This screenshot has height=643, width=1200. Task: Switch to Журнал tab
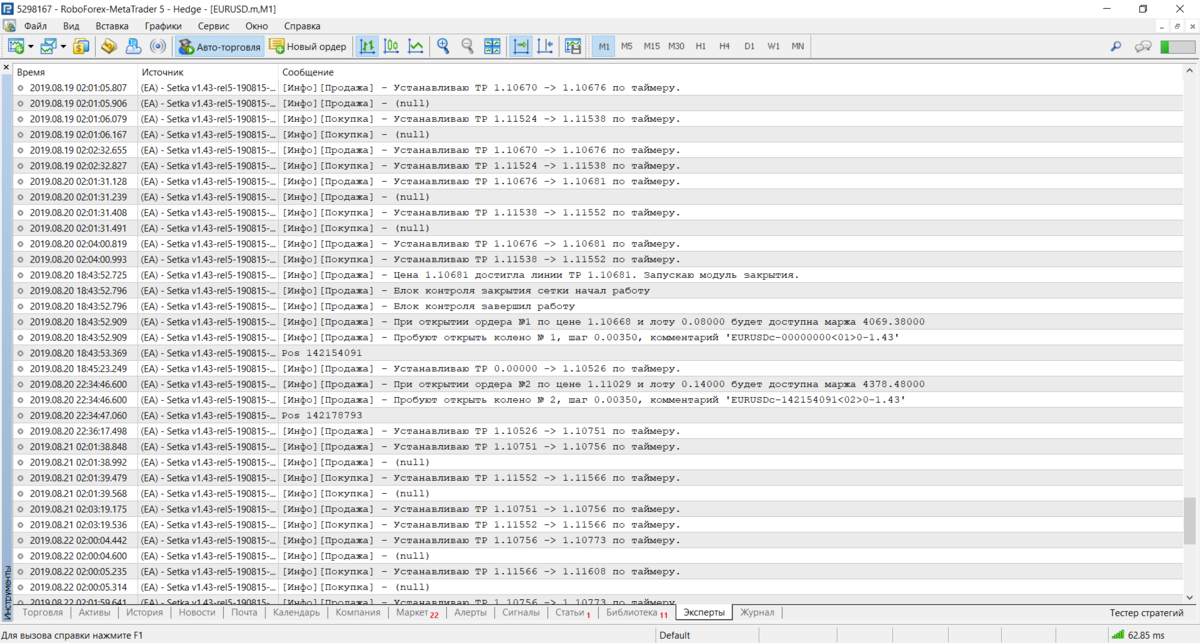point(757,613)
